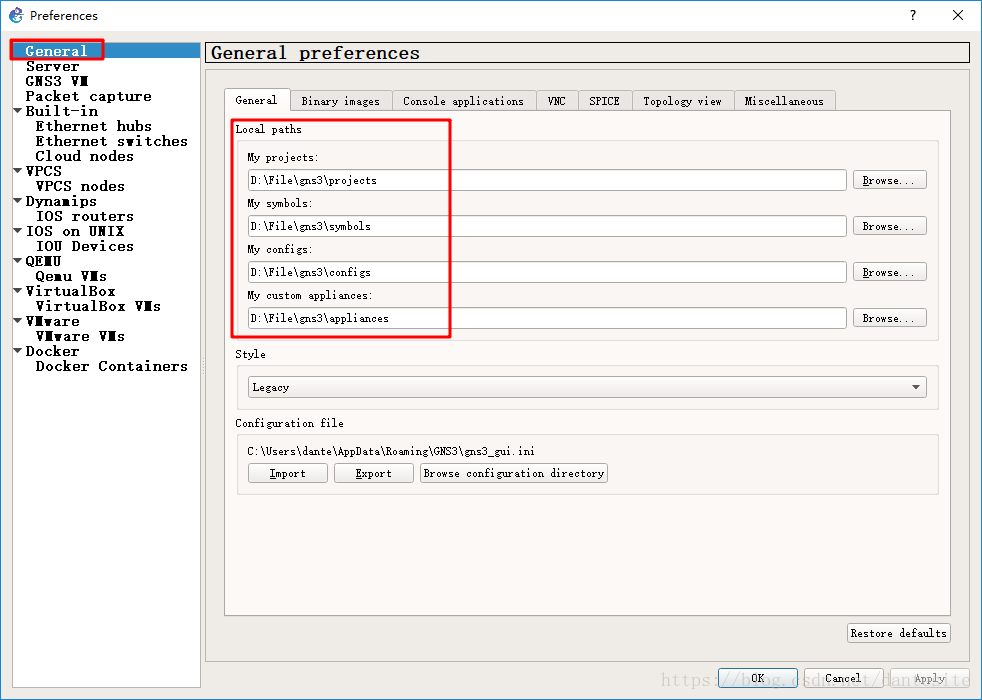This screenshot has width=982, height=700.
Task: Select the Dynamips tree entry
Action: point(61,202)
